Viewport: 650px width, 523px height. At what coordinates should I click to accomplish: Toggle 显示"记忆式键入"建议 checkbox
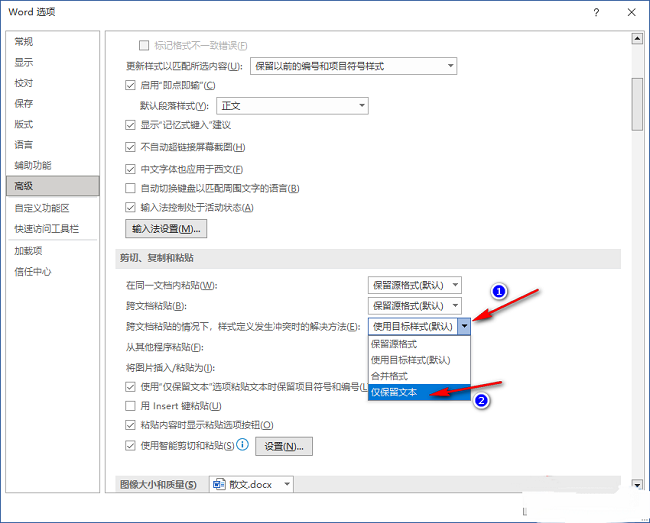pyautogui.click(x=130, y=125)
